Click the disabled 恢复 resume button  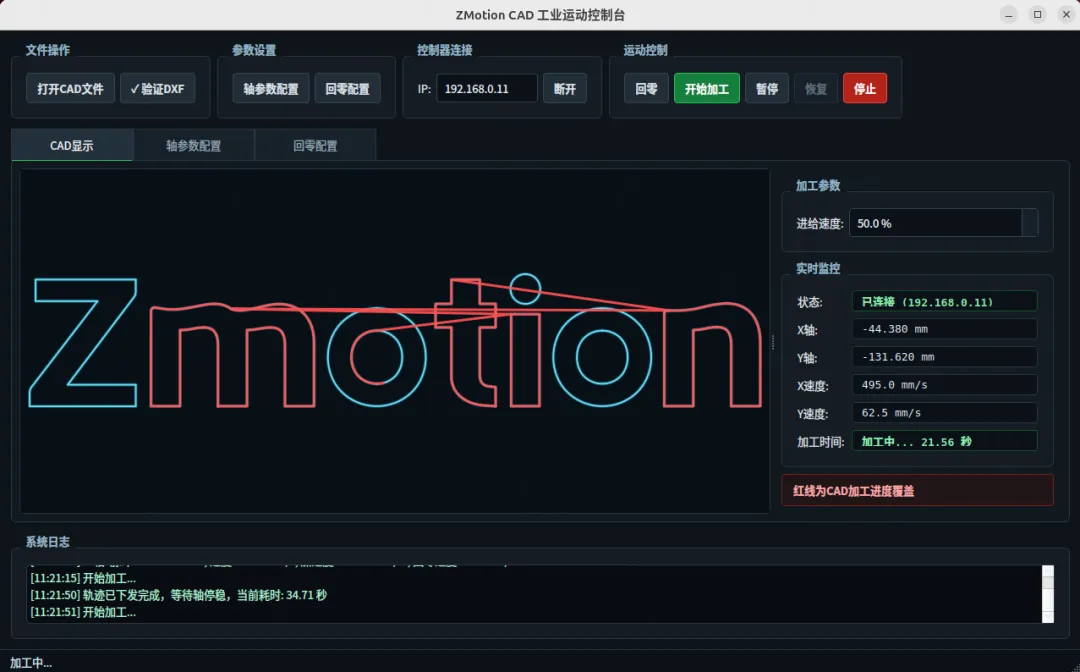point(816,89)
